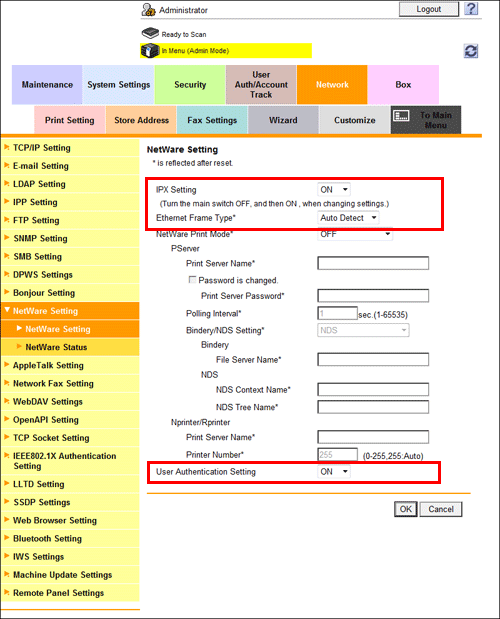
Task: Collapse the NetWare Setting menu arrow
Action: pos(7,310)
